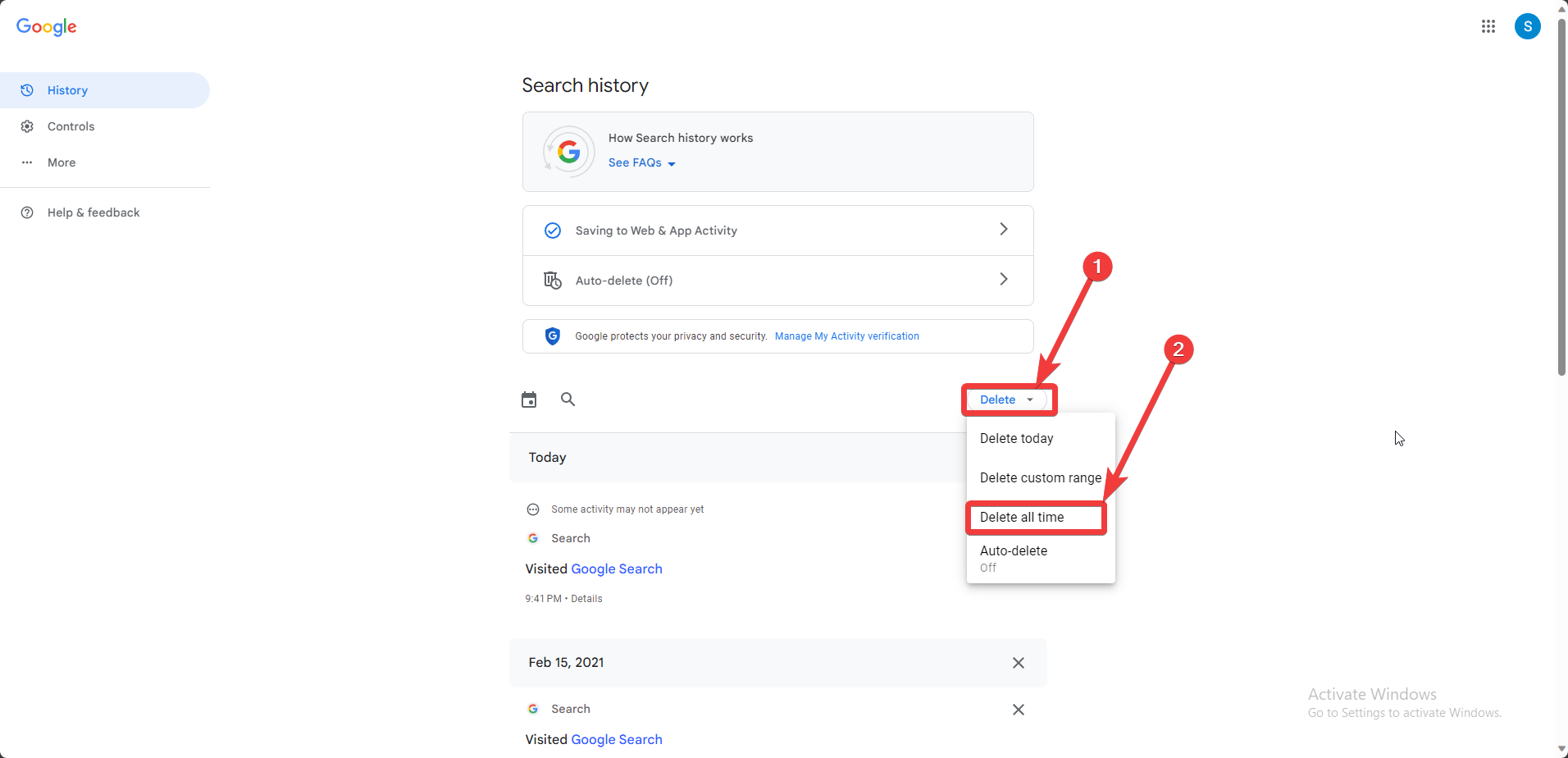This screenshot has height=758, width=1568.
Task: Click the 'Feb 15, 2021' date label
Action: coord(566,663)
